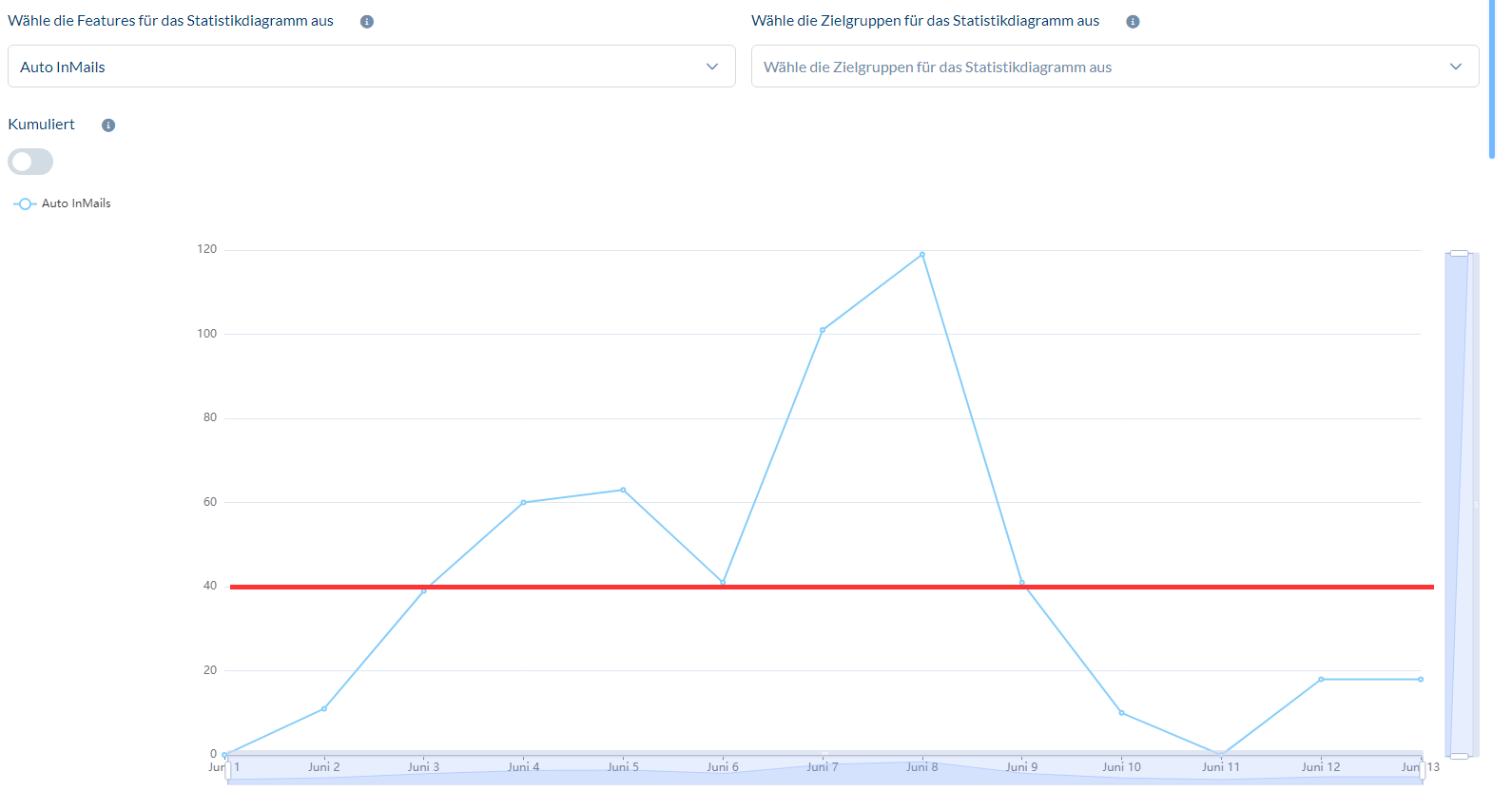Click the Zielgruppen placeholder text field

(x=937, y=68)
